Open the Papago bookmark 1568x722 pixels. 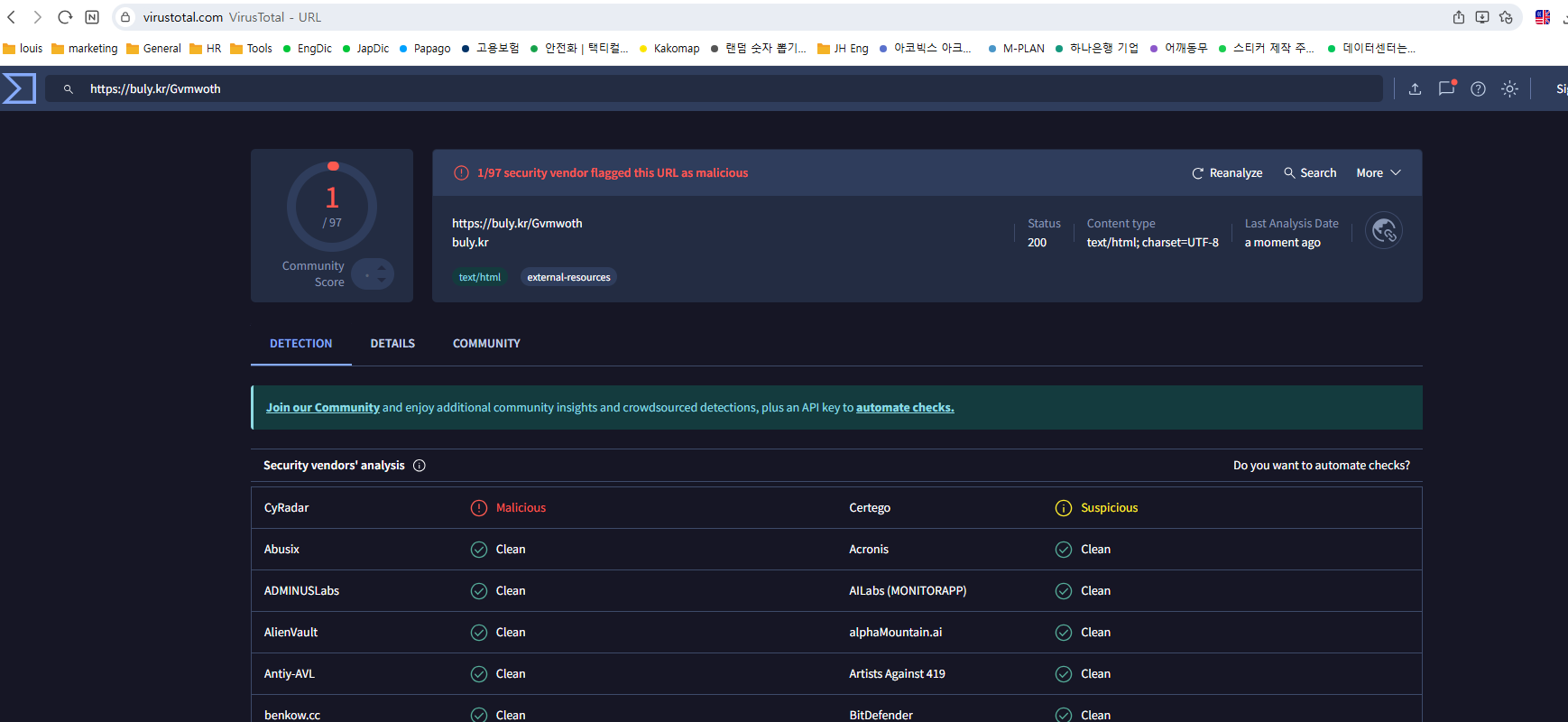click(425, 49)
